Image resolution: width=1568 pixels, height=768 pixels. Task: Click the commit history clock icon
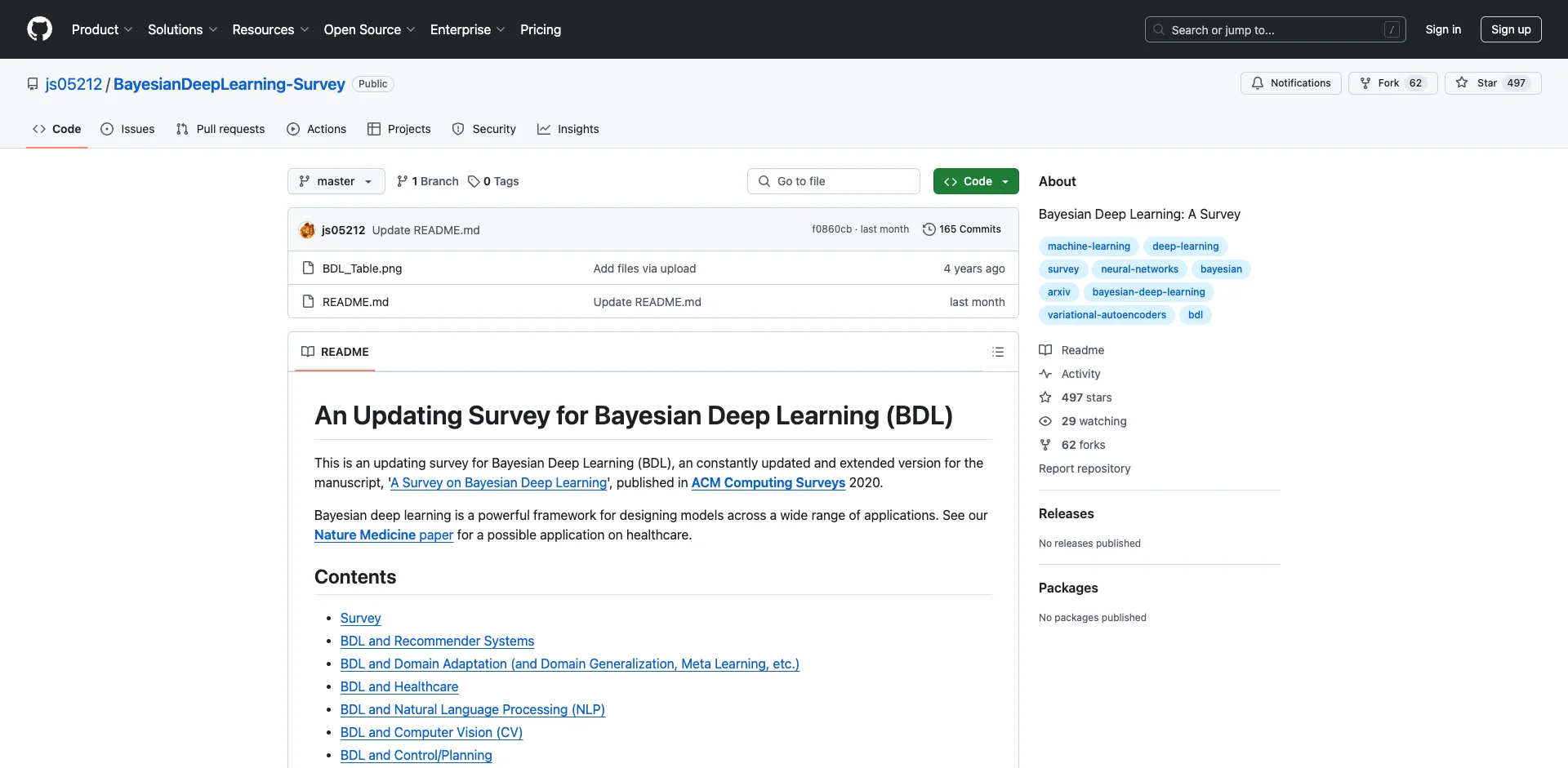click(929, 229)
